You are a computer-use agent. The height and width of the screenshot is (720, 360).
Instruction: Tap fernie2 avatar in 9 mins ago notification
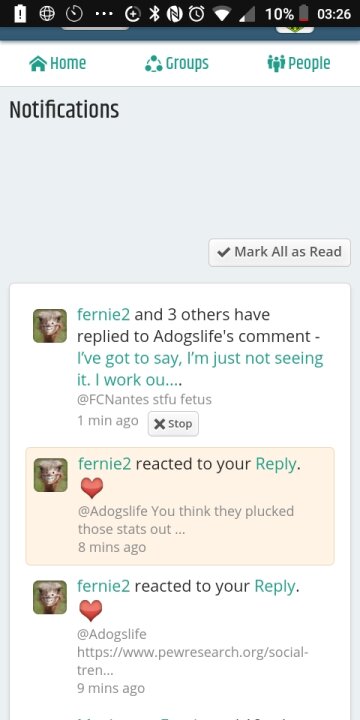tap(50, 597)
